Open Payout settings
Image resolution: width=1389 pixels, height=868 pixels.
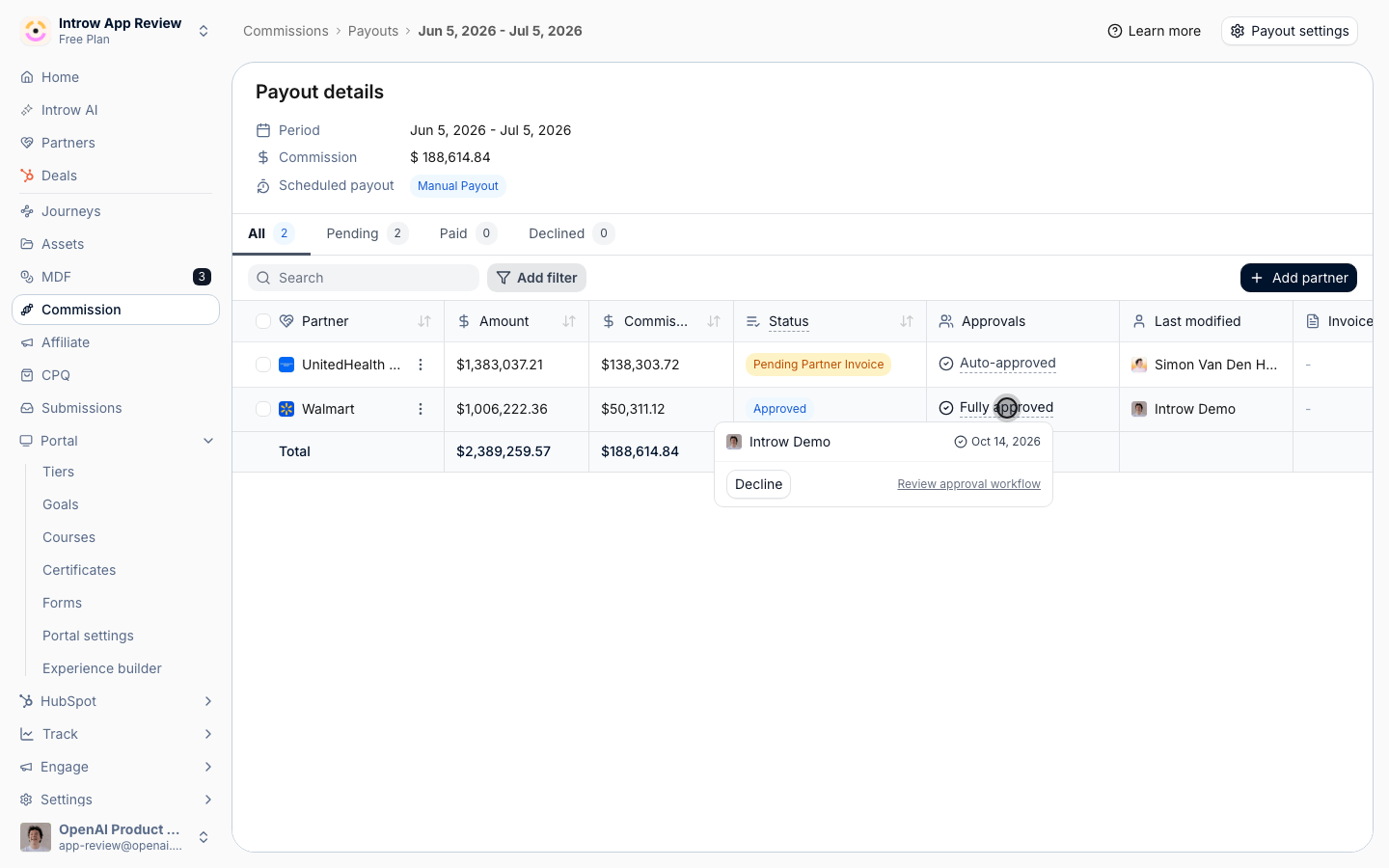pyautogui.click(x=1290, y=31)
